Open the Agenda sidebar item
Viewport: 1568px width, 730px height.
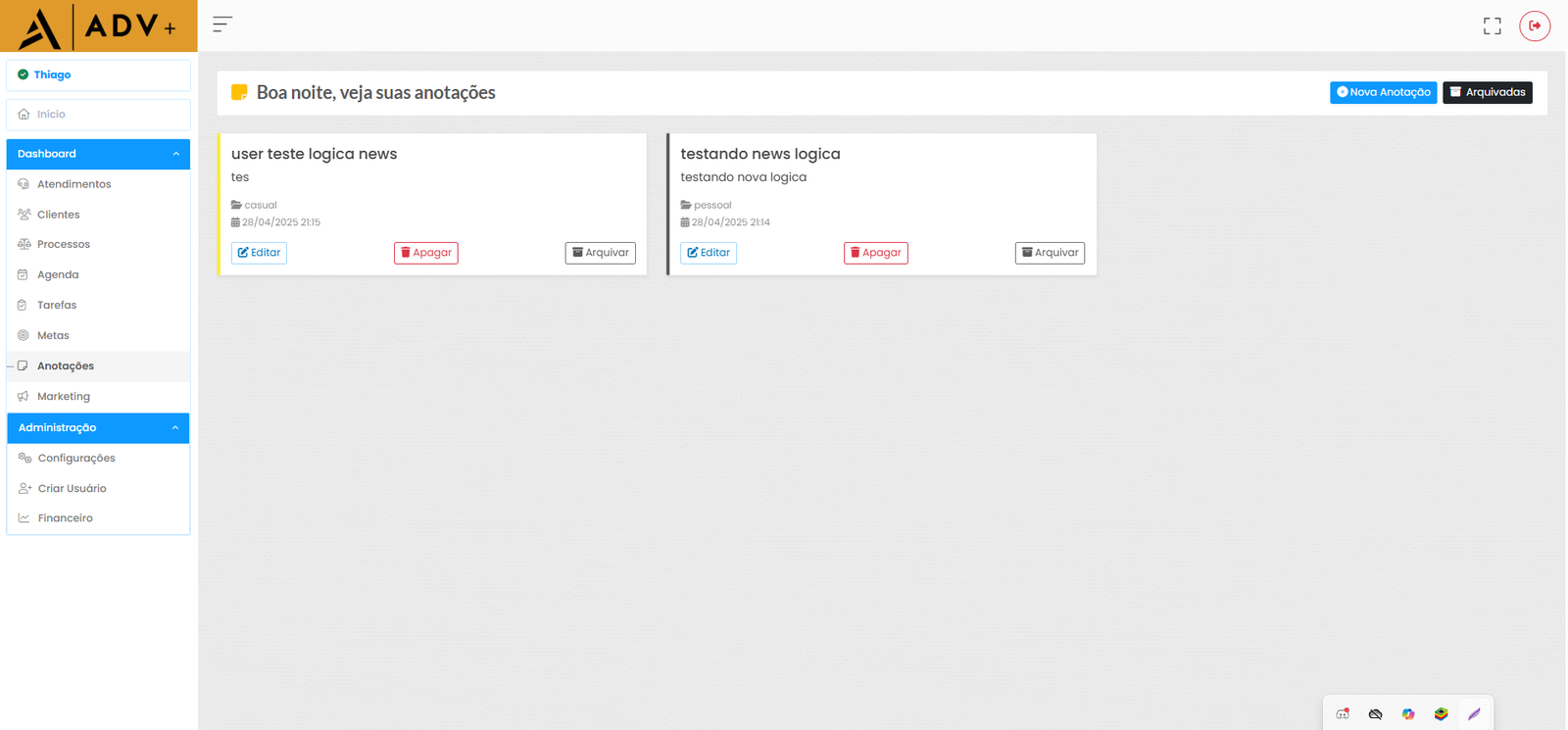click(x=58, y=275)
